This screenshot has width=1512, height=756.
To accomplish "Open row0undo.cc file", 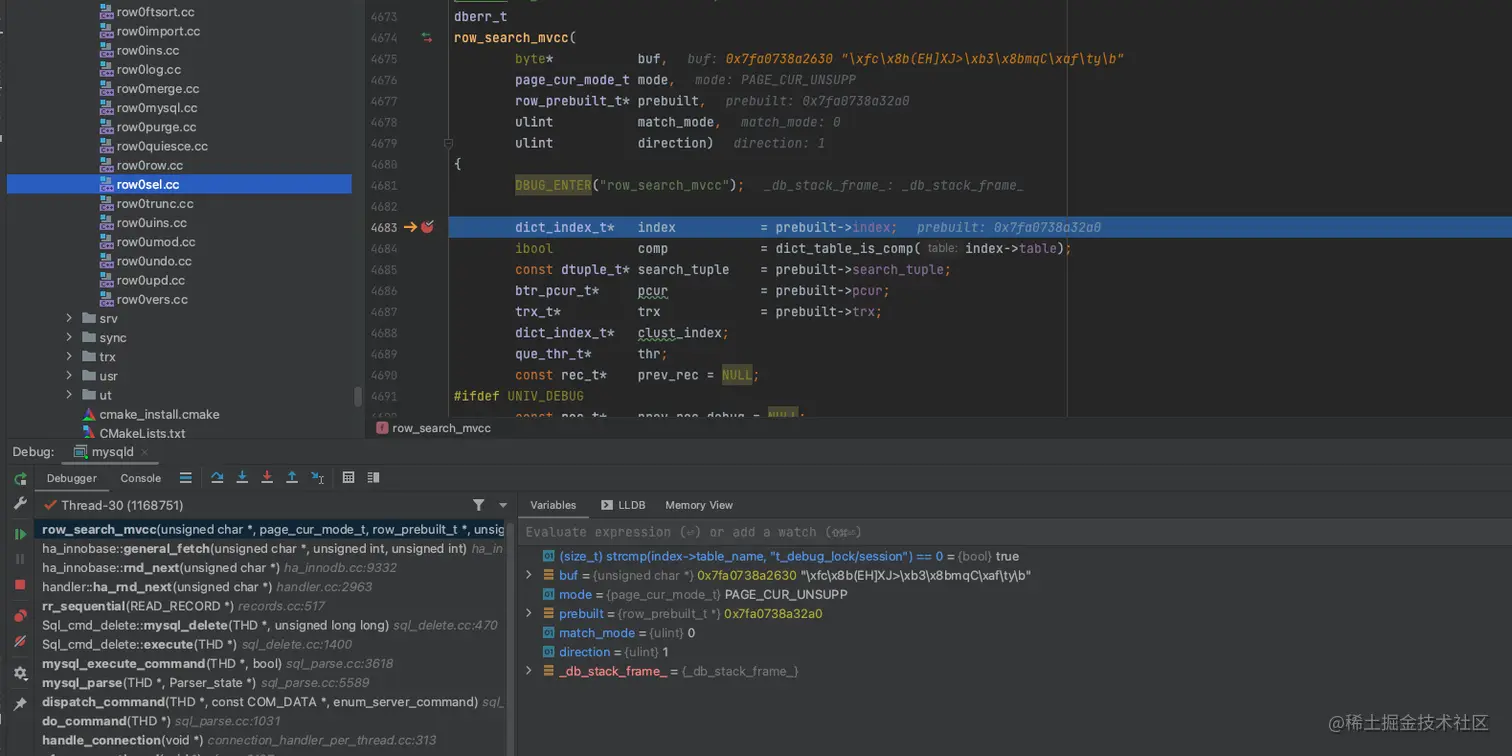I will (x=154, y=261).
